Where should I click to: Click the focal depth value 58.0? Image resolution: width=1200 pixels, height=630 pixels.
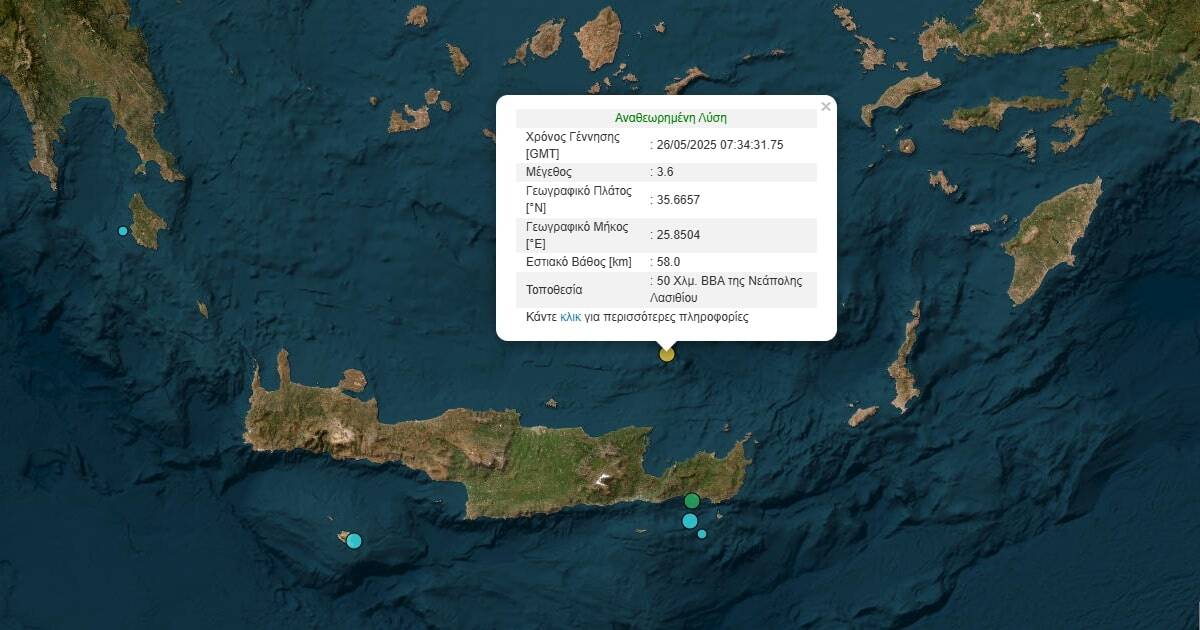(x=668, y=262)
